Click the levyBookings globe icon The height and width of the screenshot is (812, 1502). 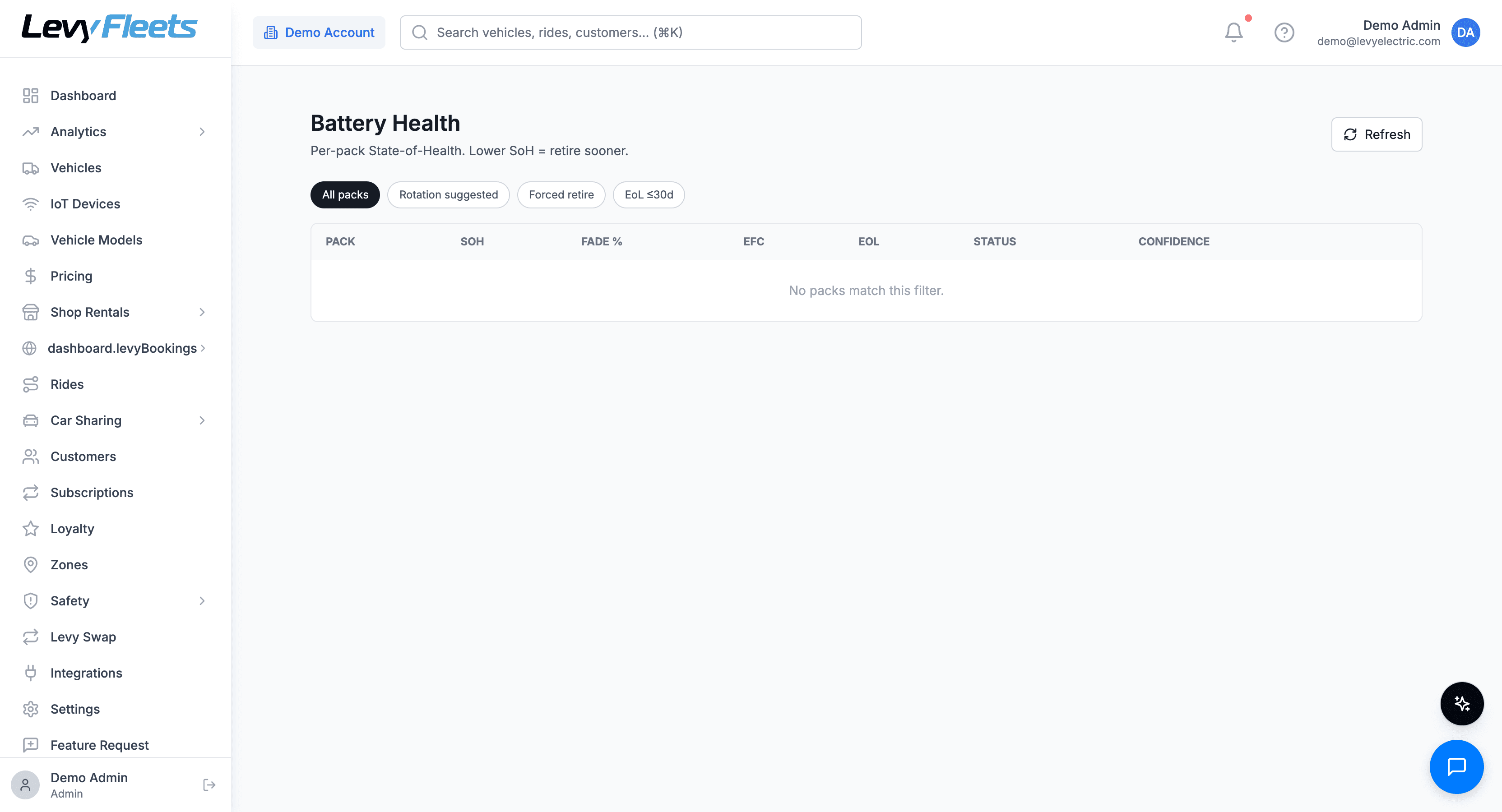pyautogui.click(x=29, y=349)
